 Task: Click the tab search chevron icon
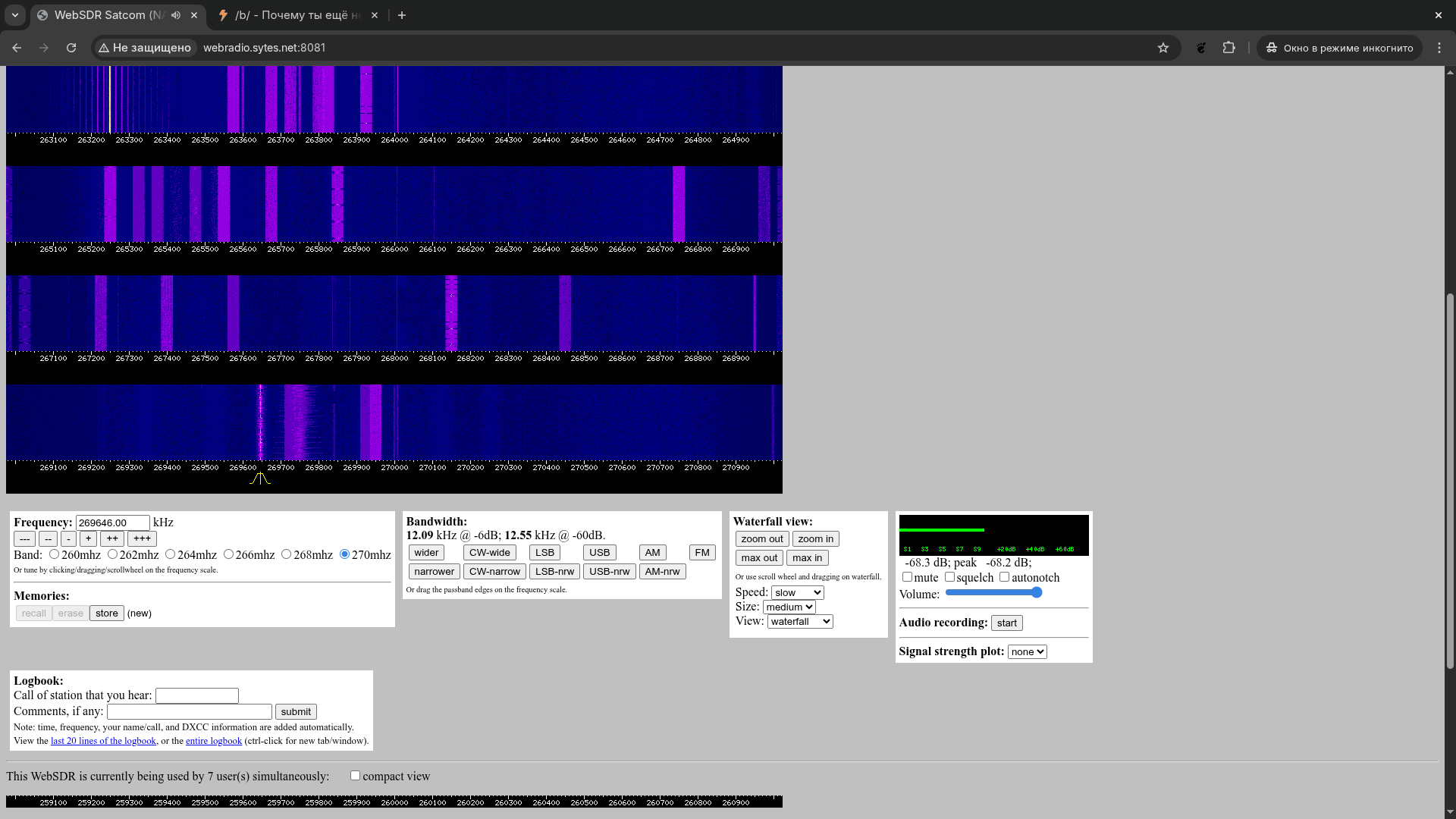[15, 15]
